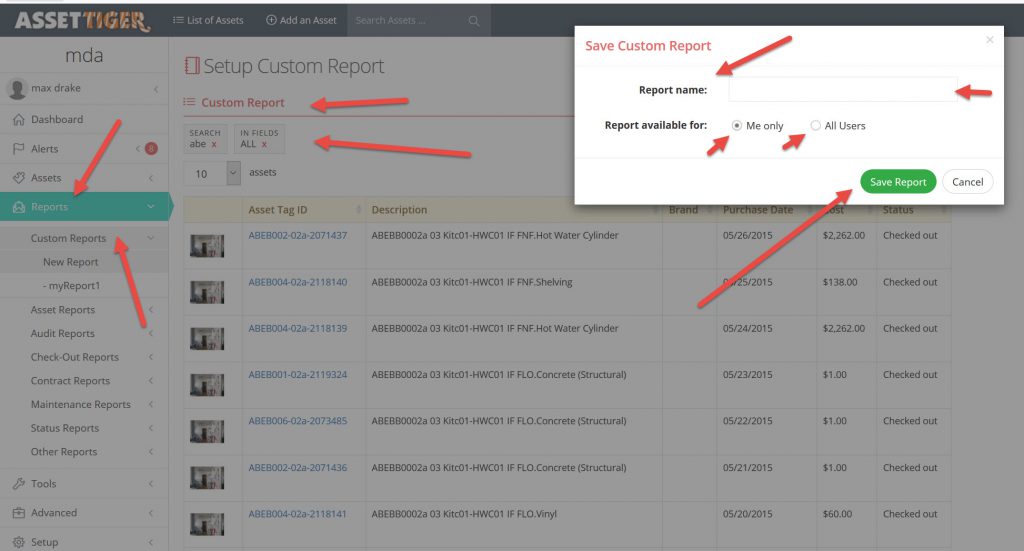Screen dimensions: 1024x551
Task: Click the Alerts flag icon
Action: pos(18,149)
